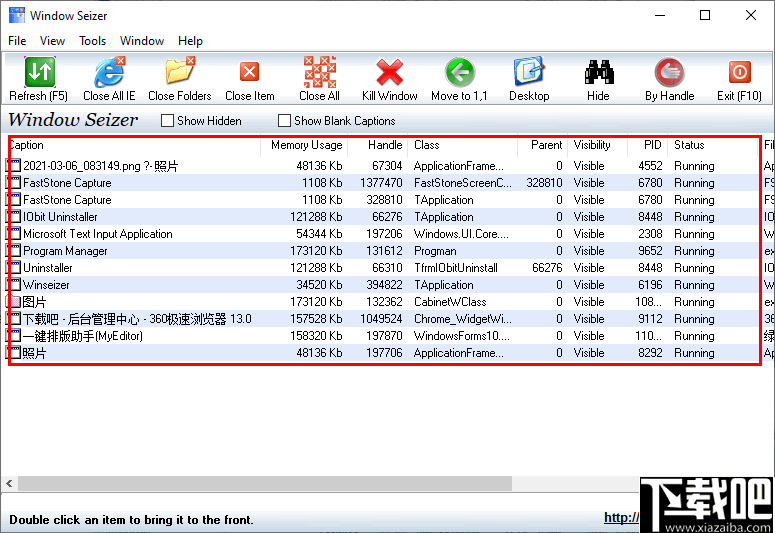The image size is (775, 533).
Task: Click memory value 158320 Kb
Action: pos(316,336)
